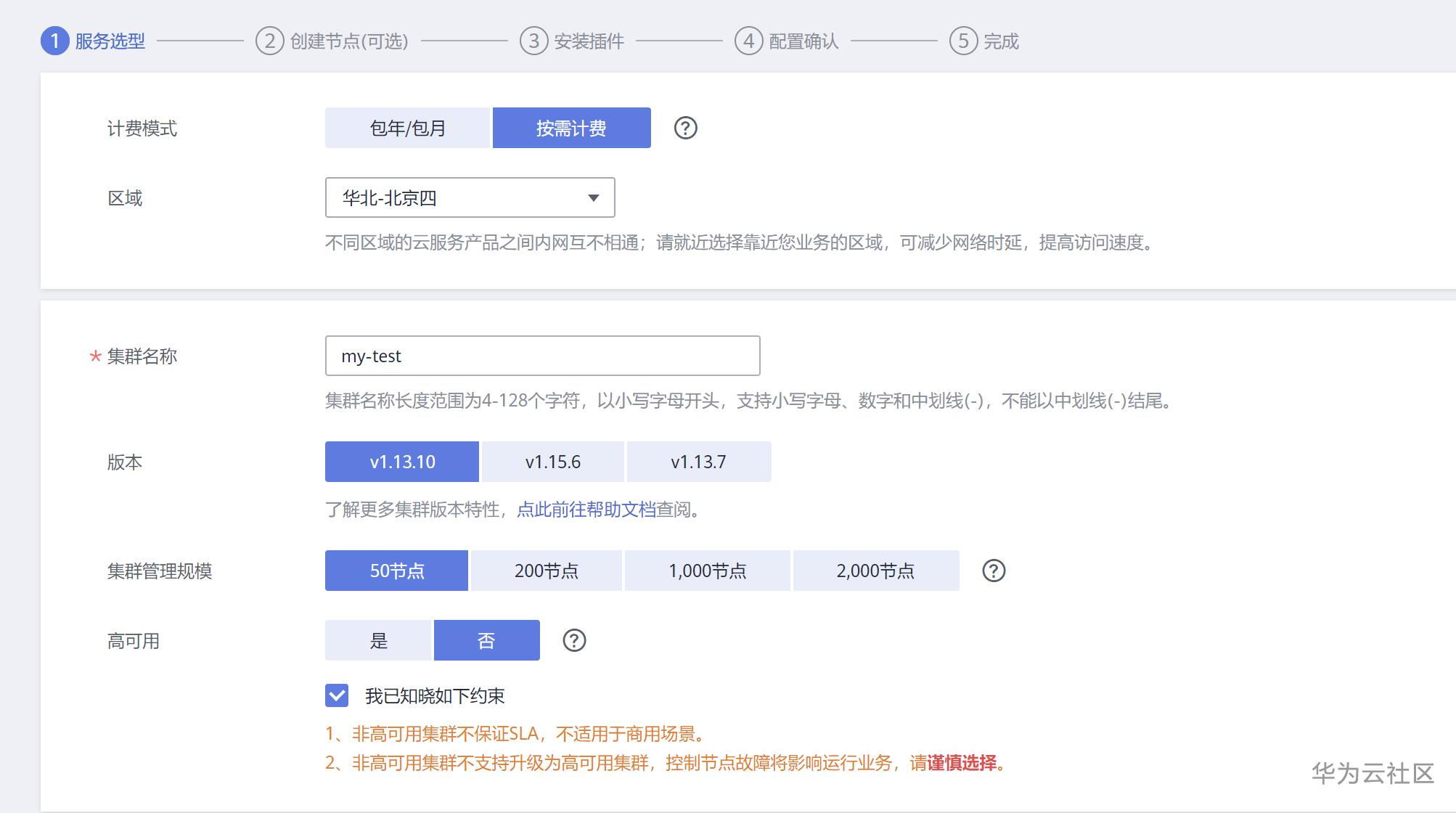
Task: Choose 按需计费 billing mode
Action: click(571, 128)
